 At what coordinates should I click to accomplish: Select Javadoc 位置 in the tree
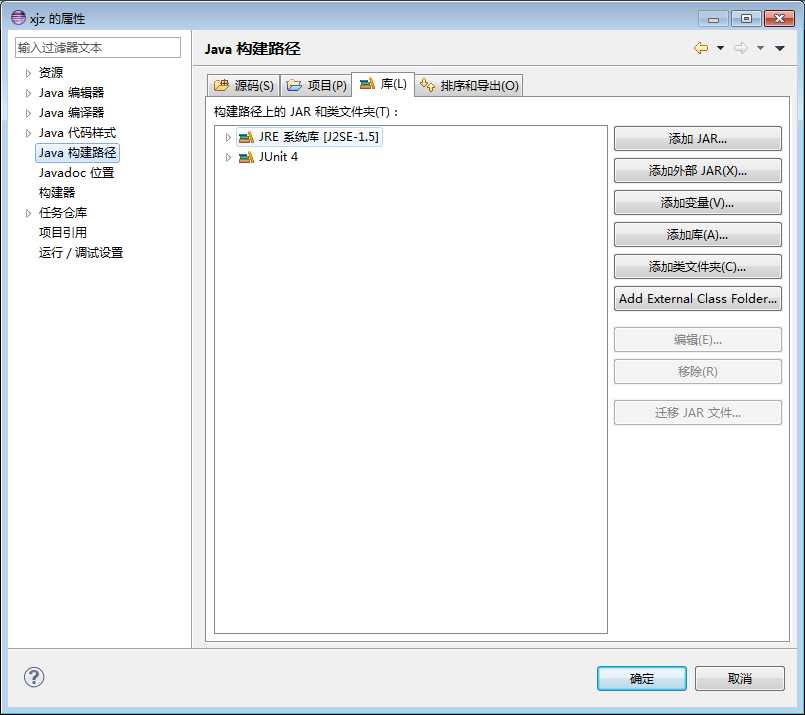76,173
